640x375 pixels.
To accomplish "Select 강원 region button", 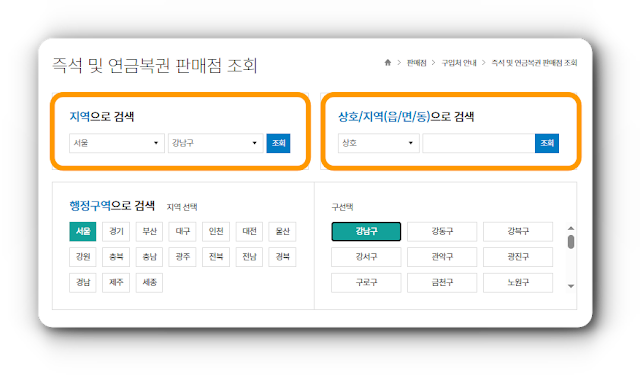I will tap(83, 257).
